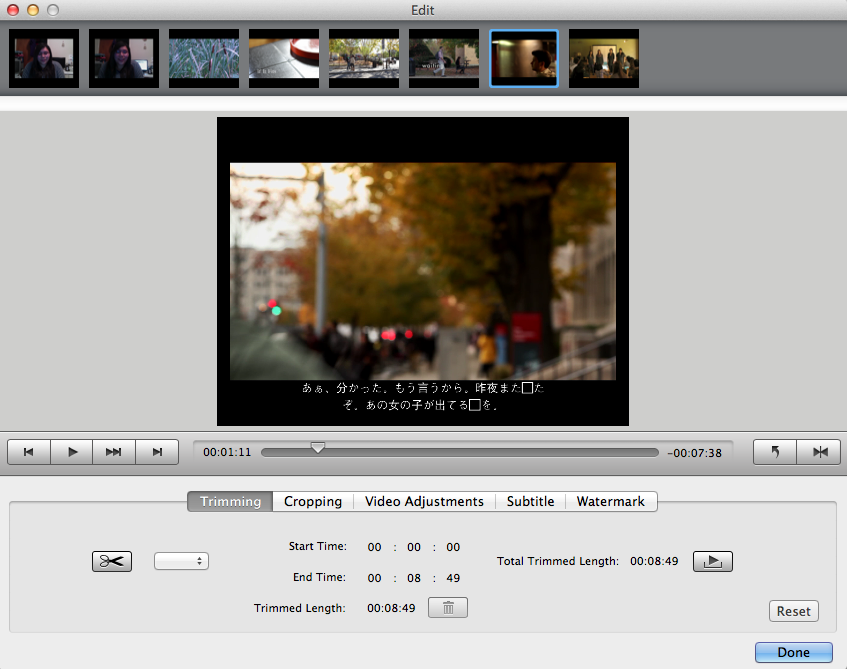Select the group standing in room thumbnail
This screenshot has height=669, width=847.
click(x=603, y=58)
